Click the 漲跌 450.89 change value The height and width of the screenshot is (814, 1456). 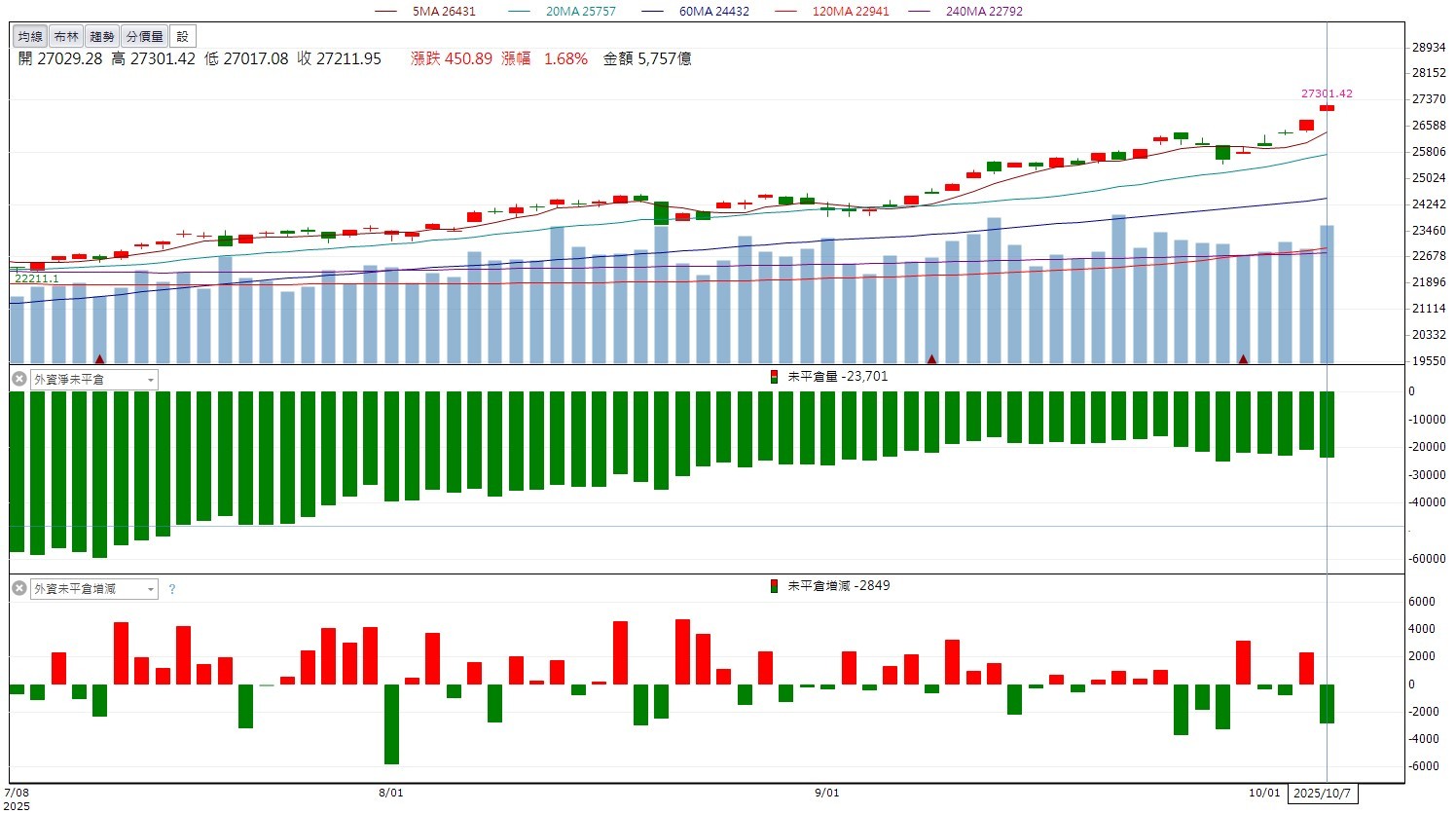tap(452, 59)
